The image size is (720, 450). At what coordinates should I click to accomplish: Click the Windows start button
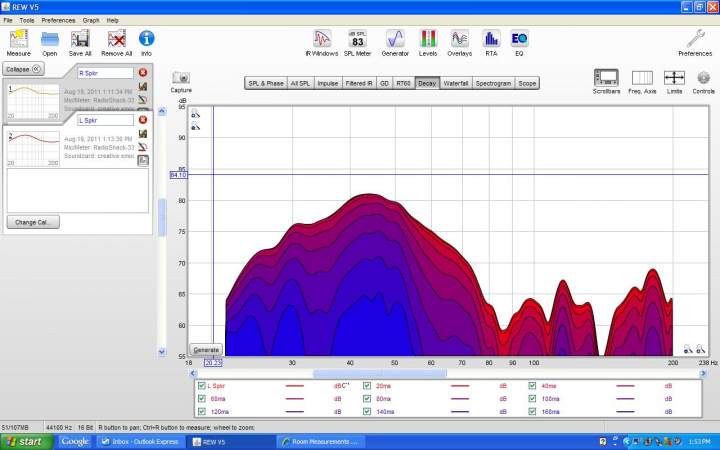pos(27,442)
